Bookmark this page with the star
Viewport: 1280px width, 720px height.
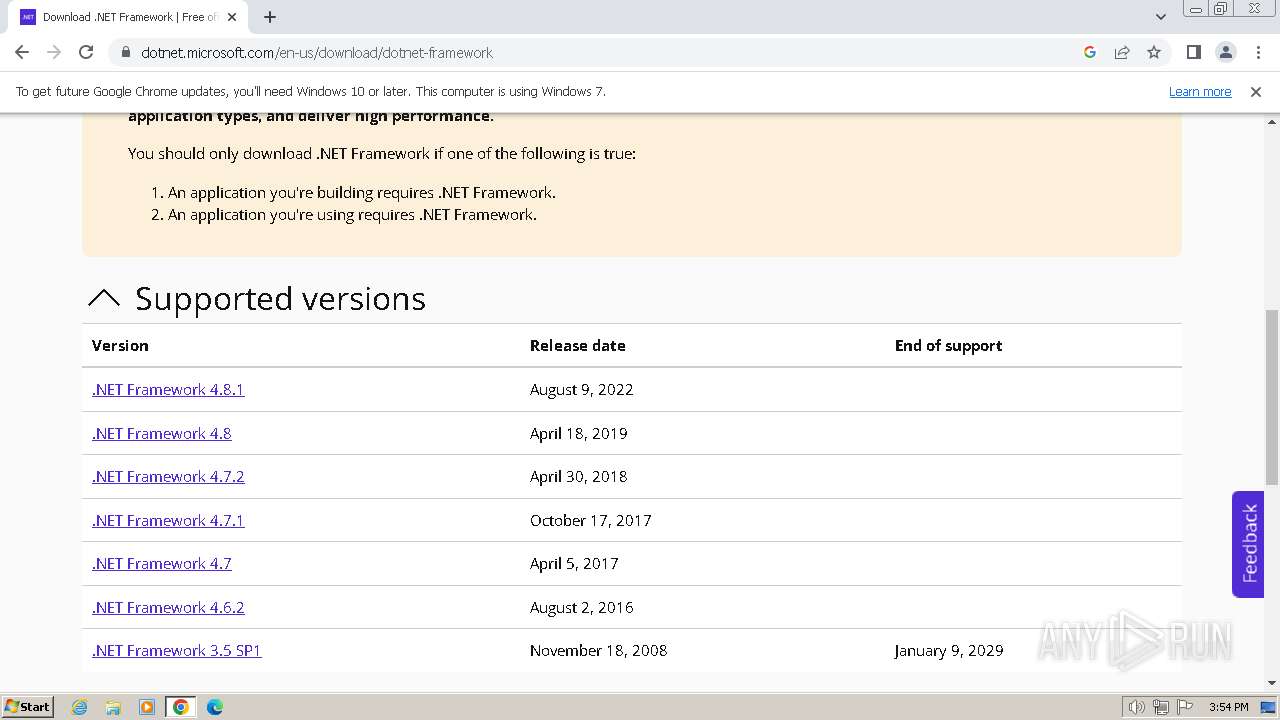click(x=1154, y=52)
